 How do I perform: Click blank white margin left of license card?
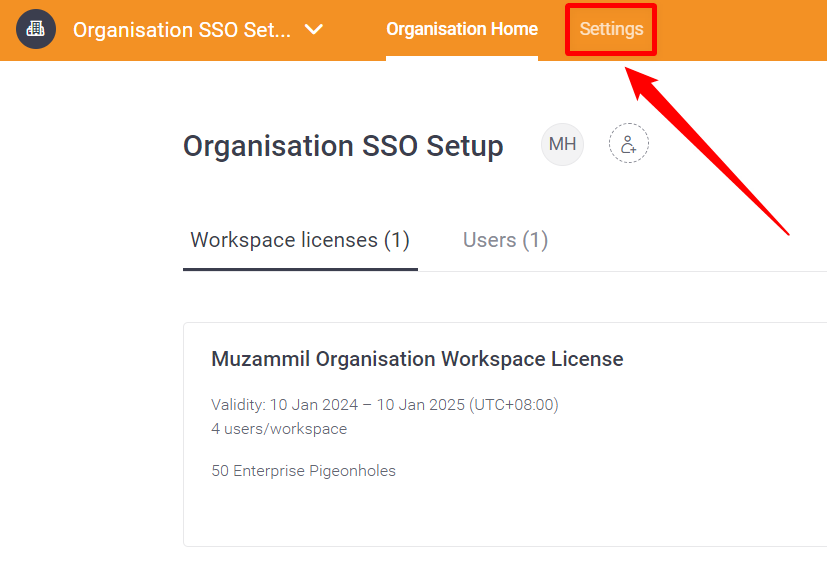(90, 430)
